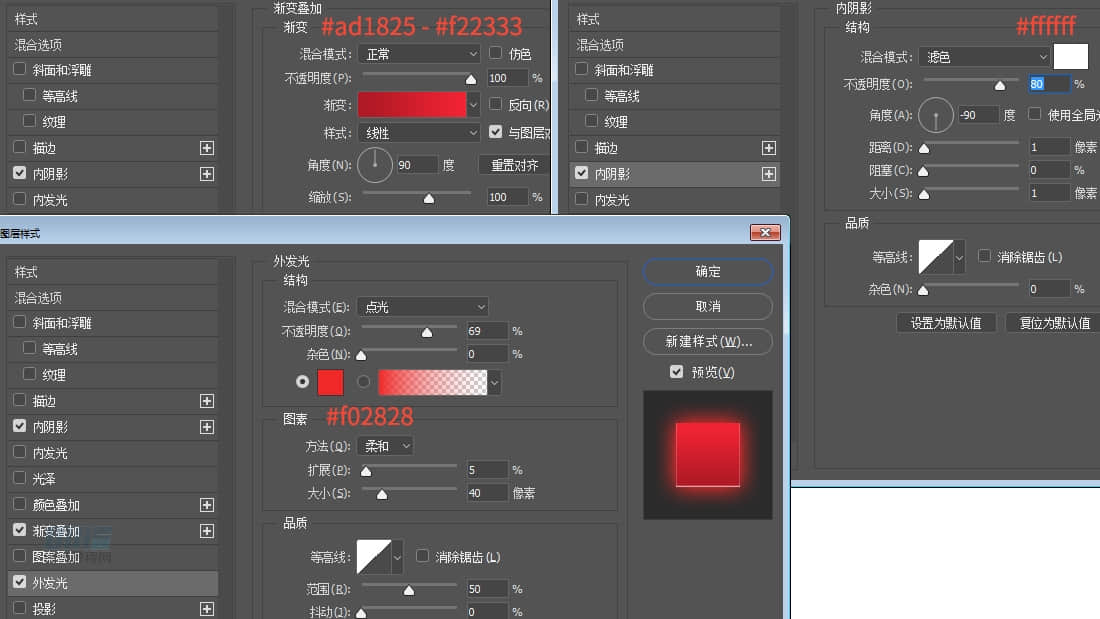Open the white inner shadow color swatch
The height and width of the screenshot is (619, 1100).
pos(1071,56)
